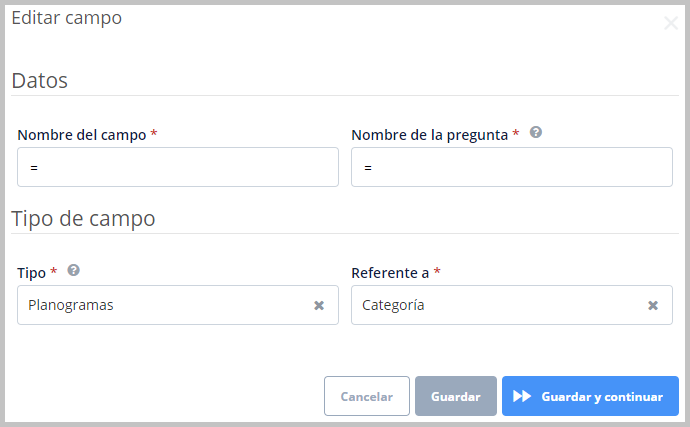The width and height of the screenshot is (690, 427).
Task: Close the Editar campo dialog
Action: point(671,23)
